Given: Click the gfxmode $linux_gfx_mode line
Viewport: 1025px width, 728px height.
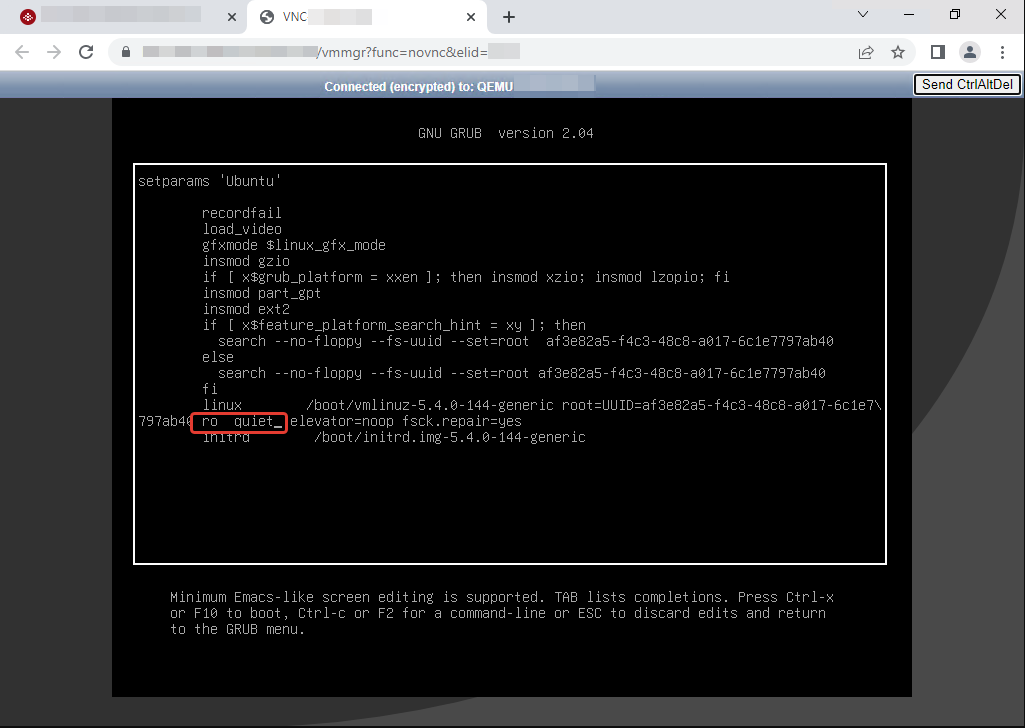Looking at the screenshot, I should click(294, 245).
